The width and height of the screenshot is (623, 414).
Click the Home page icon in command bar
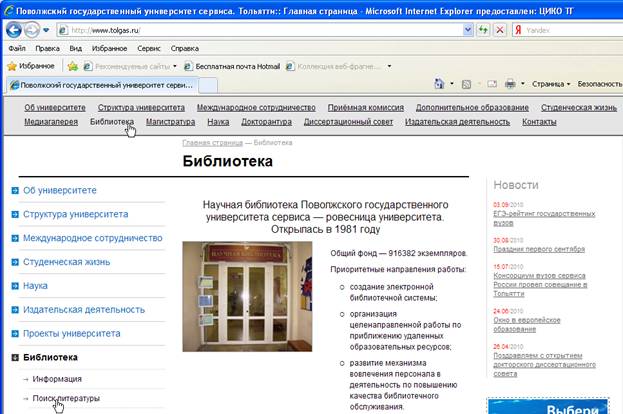pyautogui.click(x=439, y=84)
